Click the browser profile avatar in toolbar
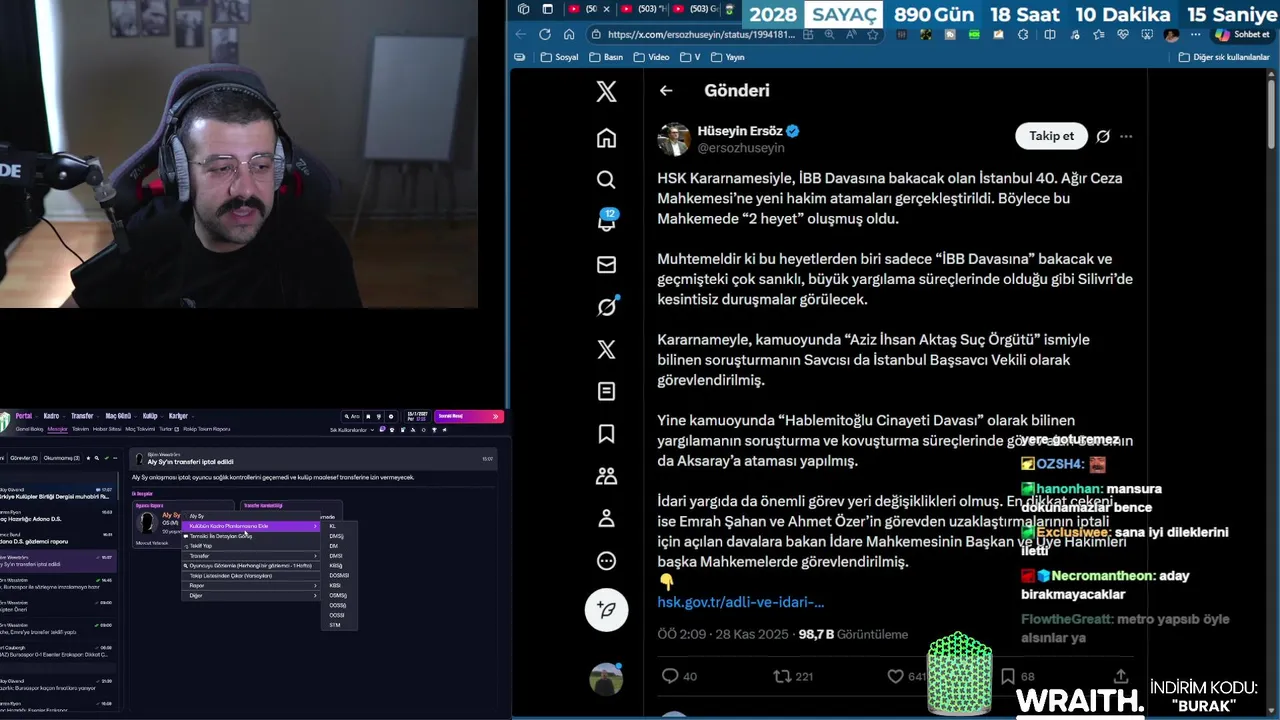Viewport: 1280px width, 720px height. coord(1171,34)
